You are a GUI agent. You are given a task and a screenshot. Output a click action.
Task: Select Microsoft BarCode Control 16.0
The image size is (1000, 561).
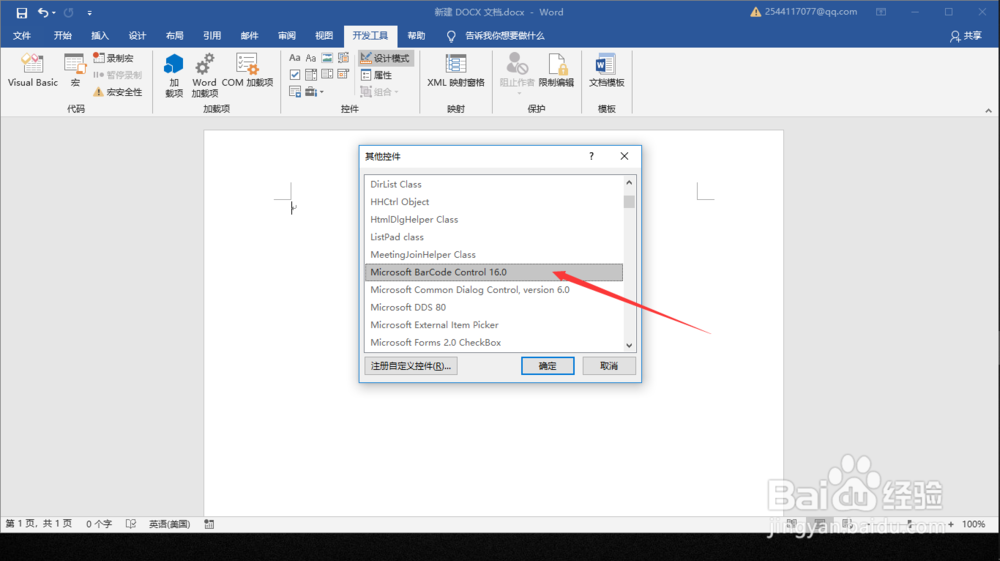click(494, 272)
